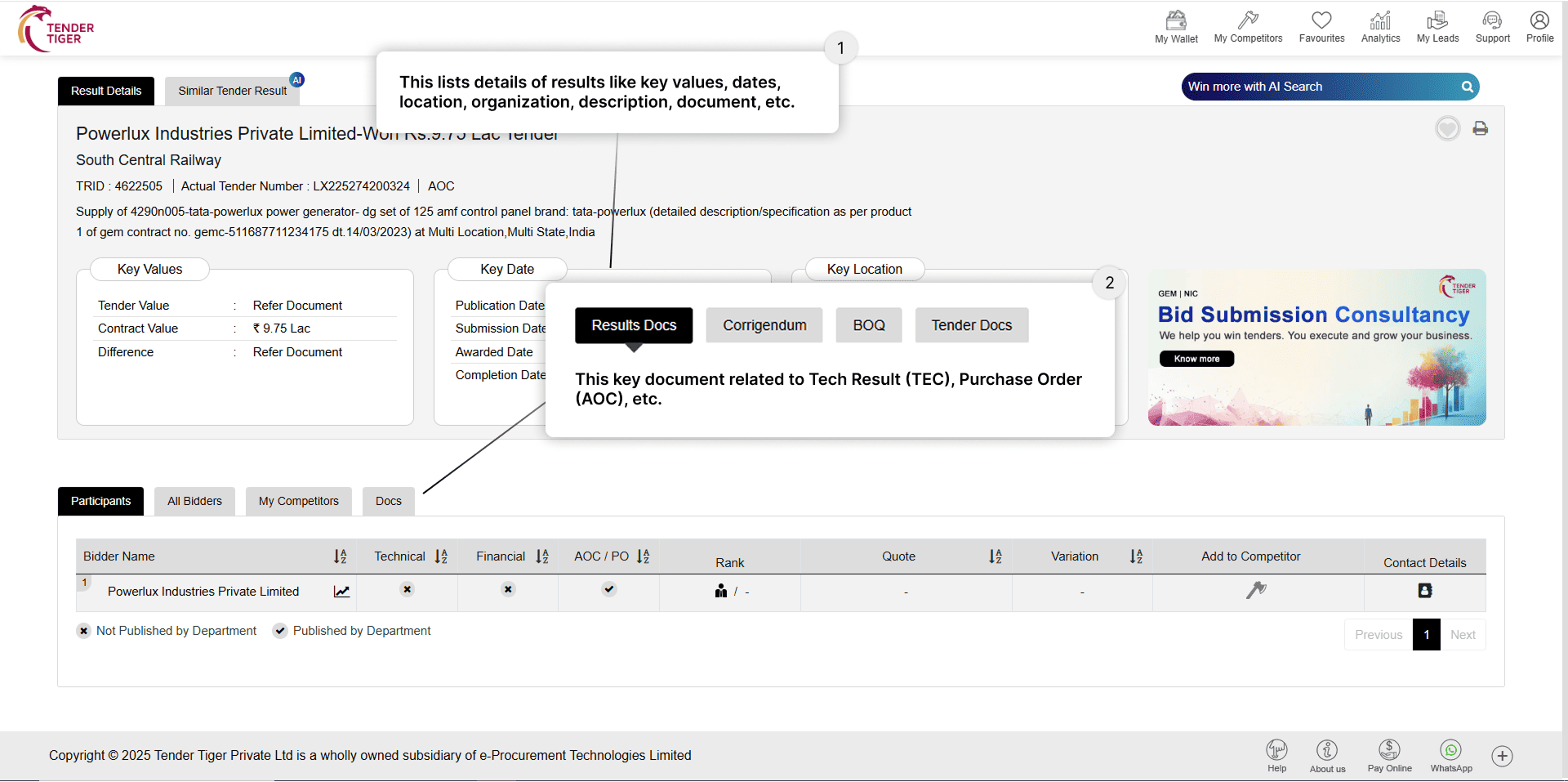Open Analytics chart icon
The image size is (1568, 782).
(1380, 20)
